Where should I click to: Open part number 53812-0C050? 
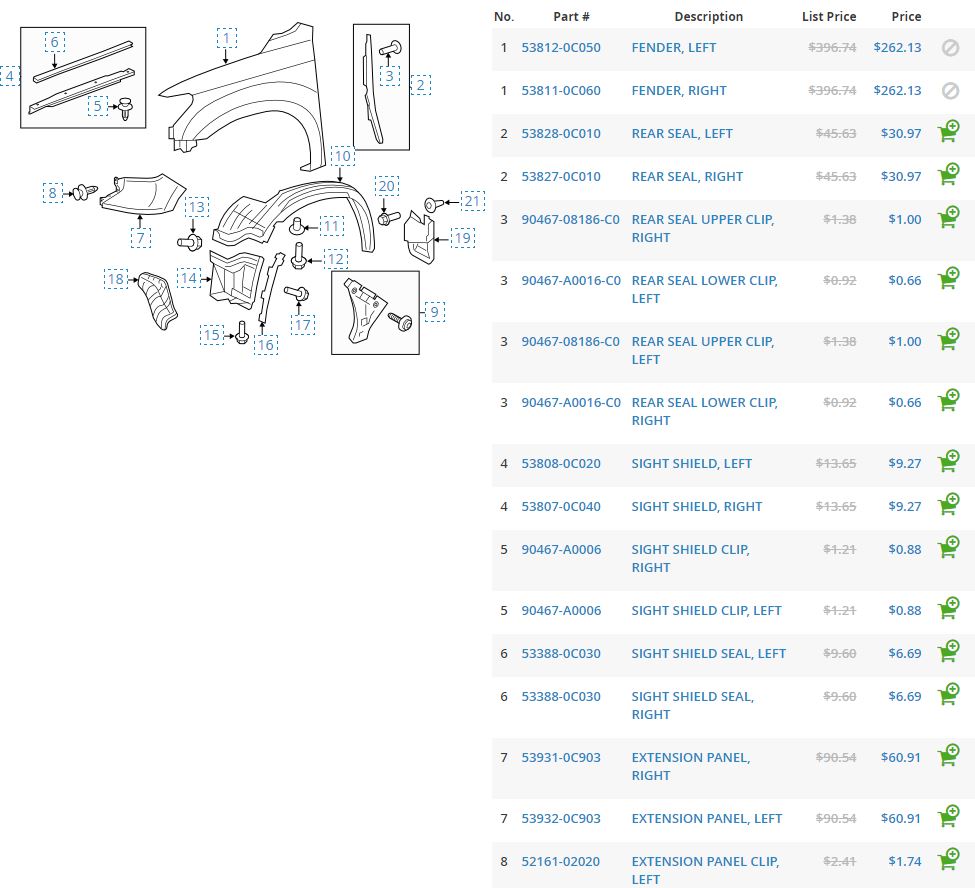click(x=561, y=47)
